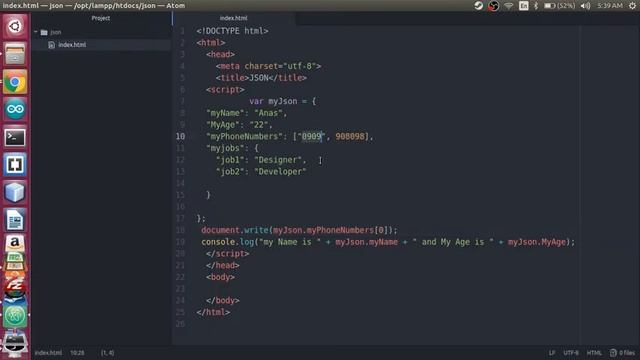Click the <title>JSON</title> line

(261, 78)
